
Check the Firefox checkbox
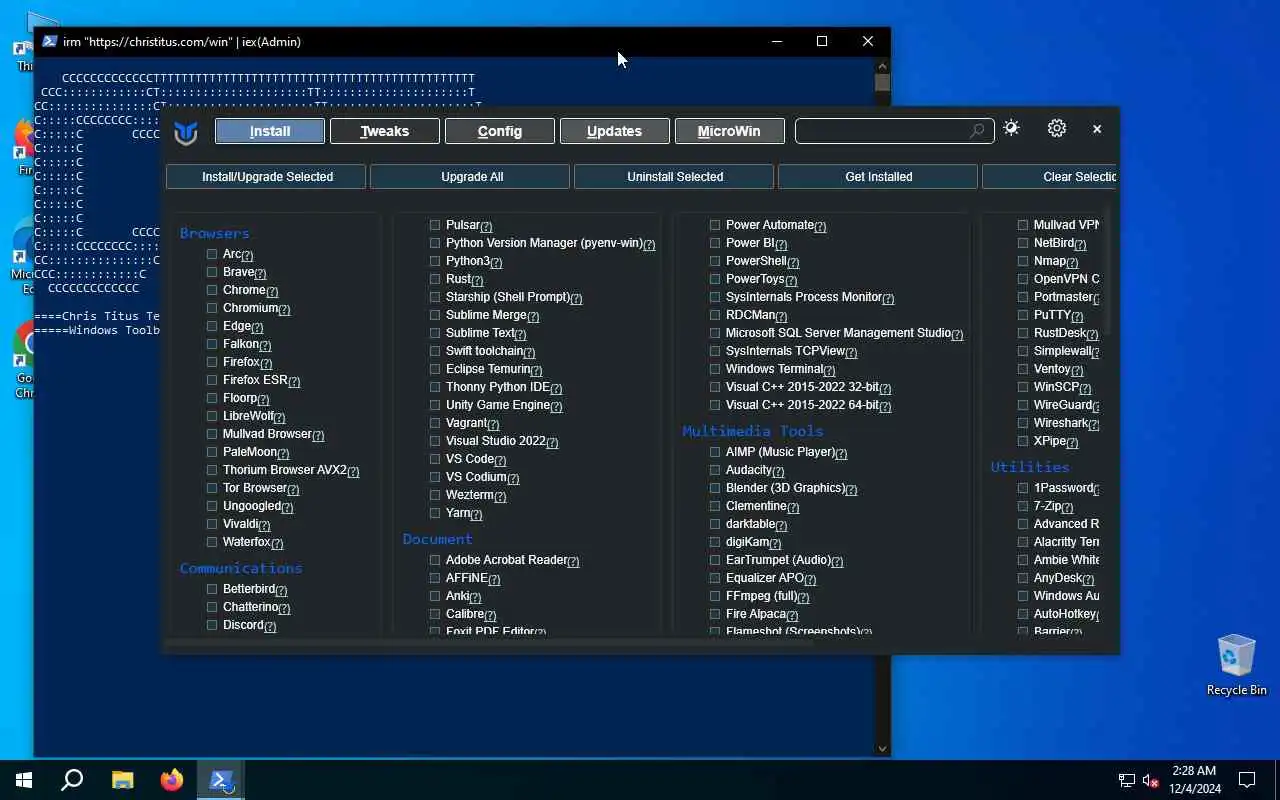coord(212,362)
